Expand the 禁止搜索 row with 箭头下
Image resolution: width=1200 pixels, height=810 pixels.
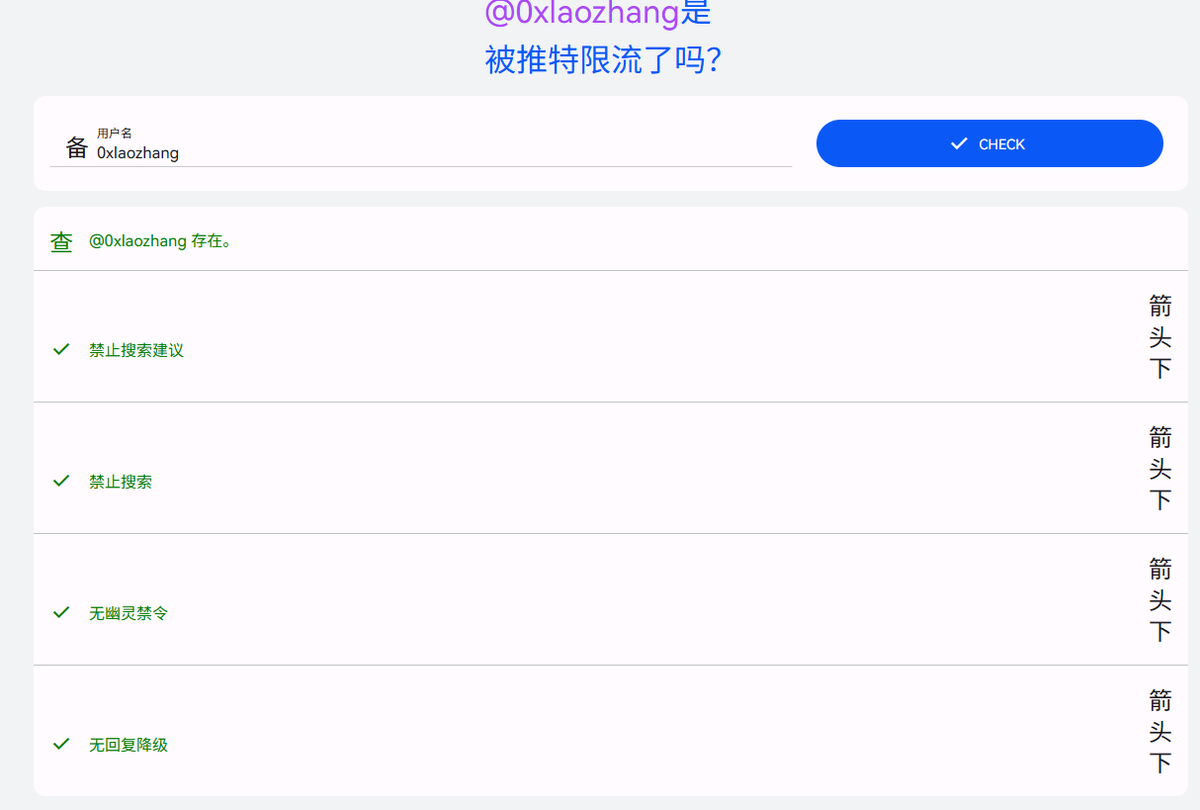tap(1160, 468)
